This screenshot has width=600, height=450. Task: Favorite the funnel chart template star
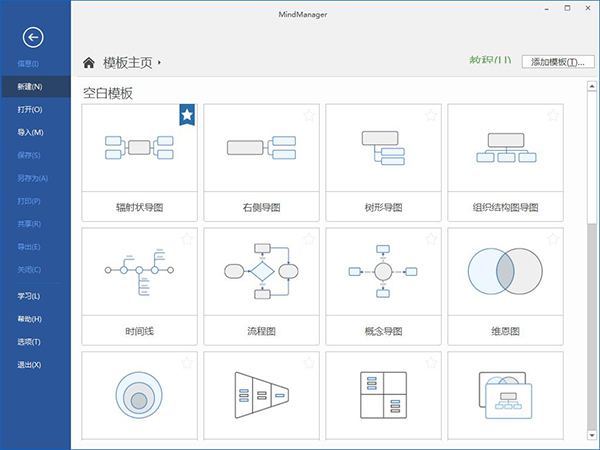(309, 363)
